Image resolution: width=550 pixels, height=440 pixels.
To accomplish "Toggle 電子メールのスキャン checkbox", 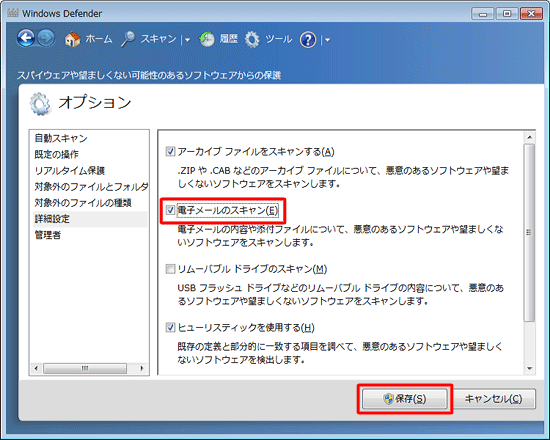I will coord(170,210).
